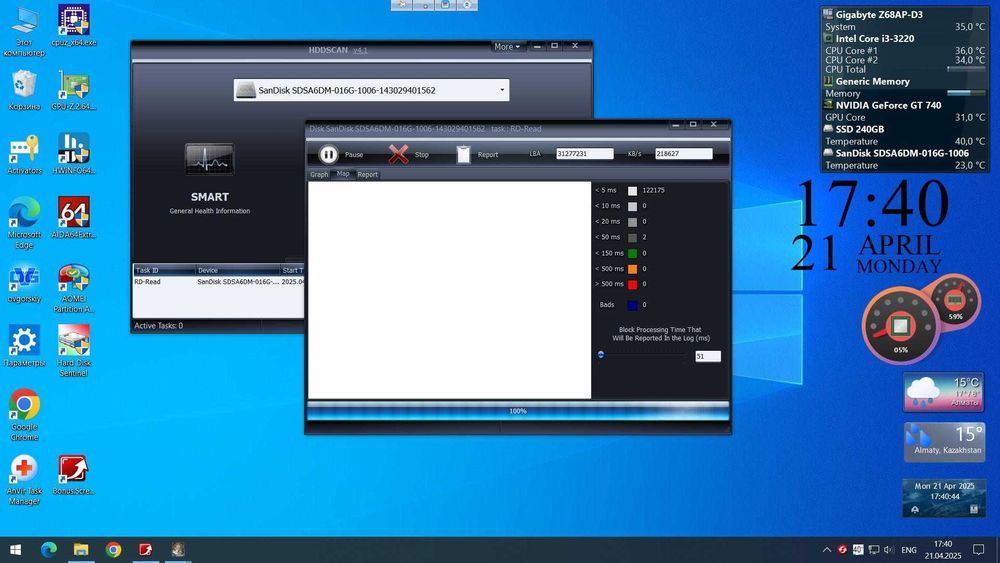Switch the ENG input language
The image size is (1000, 563).
pos(909,550)
